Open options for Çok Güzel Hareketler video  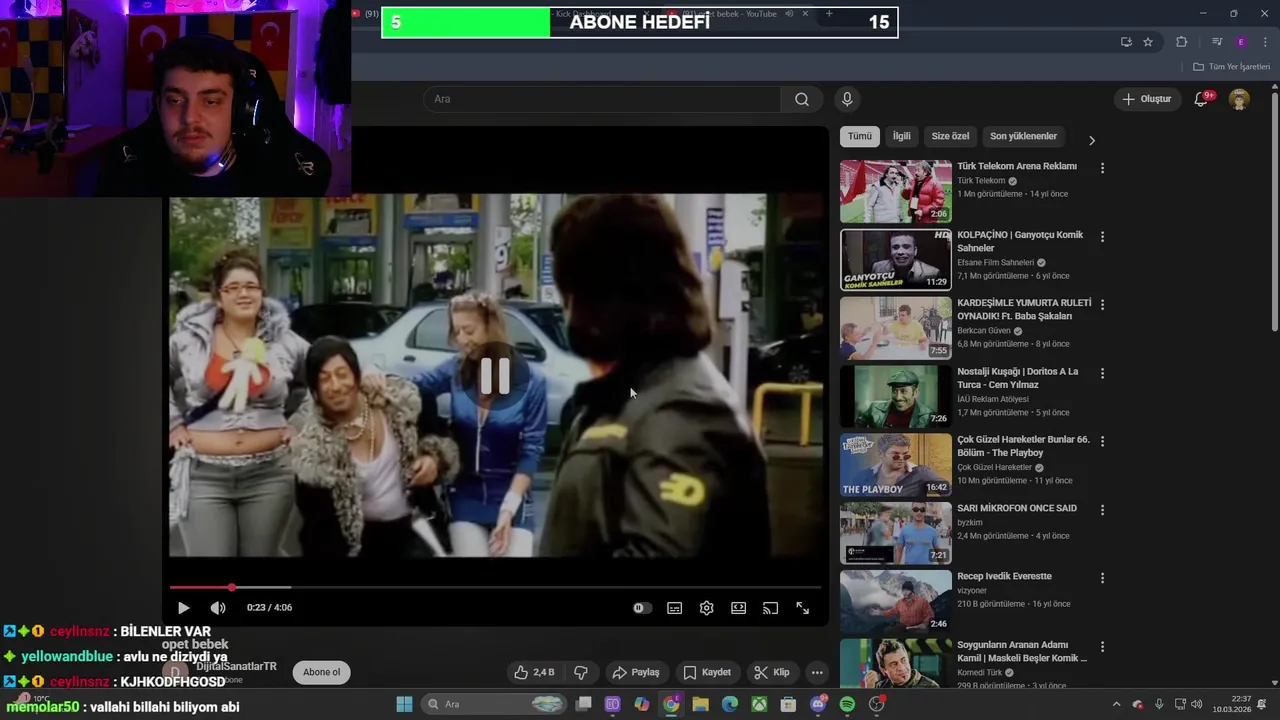(x=1102, y=441)
